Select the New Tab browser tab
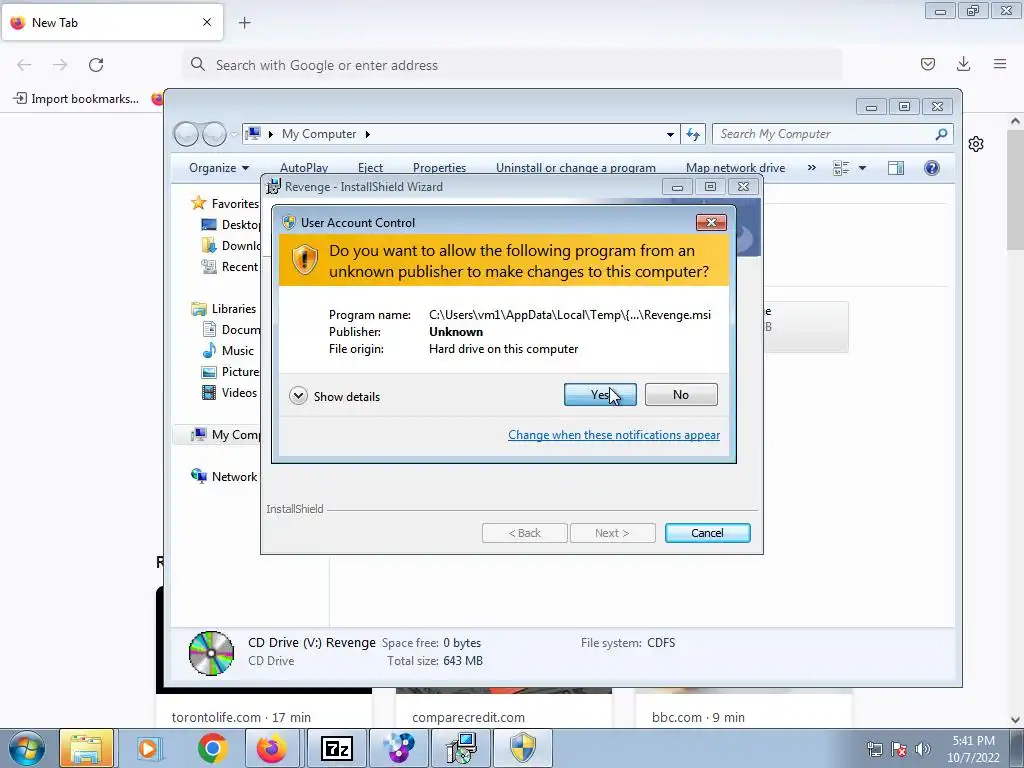This screenshot has width=1024, height=768. point(112,22)
